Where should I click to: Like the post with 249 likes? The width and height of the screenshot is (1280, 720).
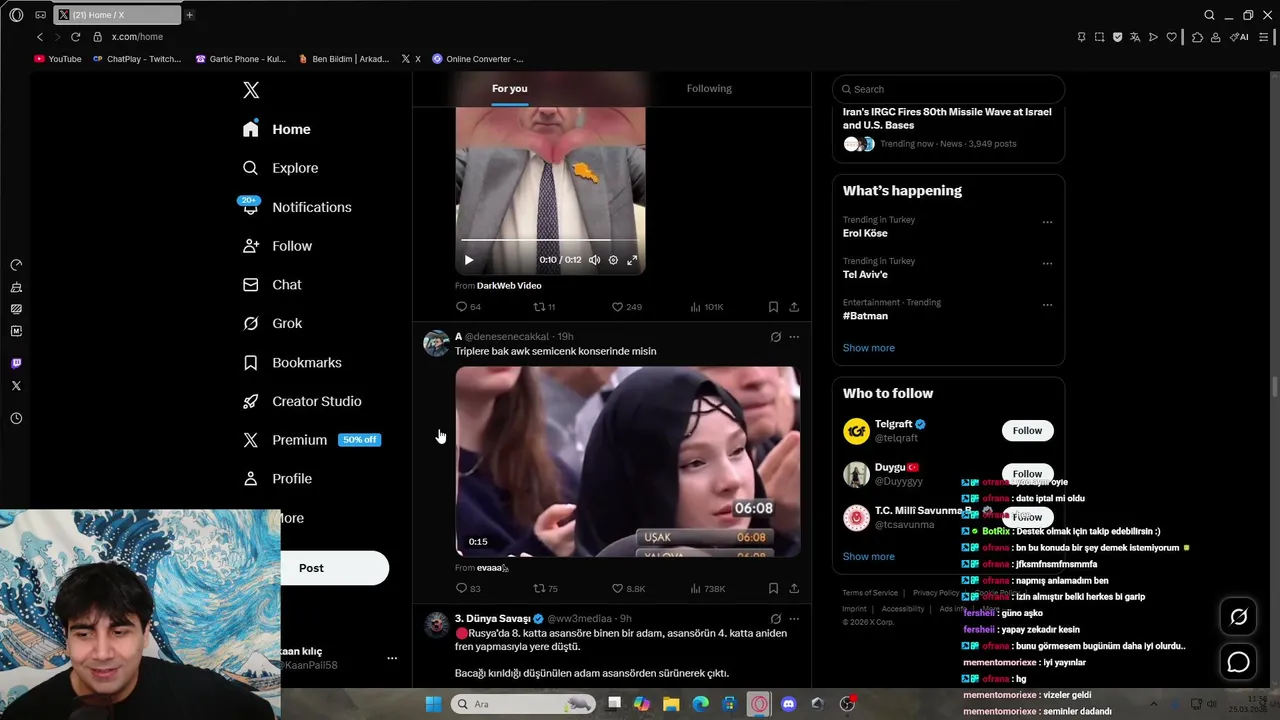[627, 307]
